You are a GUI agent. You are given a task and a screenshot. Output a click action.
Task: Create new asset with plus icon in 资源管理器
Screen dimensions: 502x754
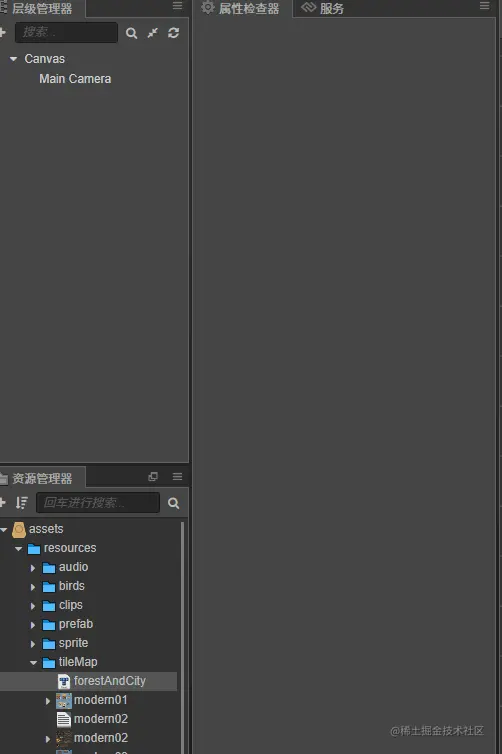(2, 503)
